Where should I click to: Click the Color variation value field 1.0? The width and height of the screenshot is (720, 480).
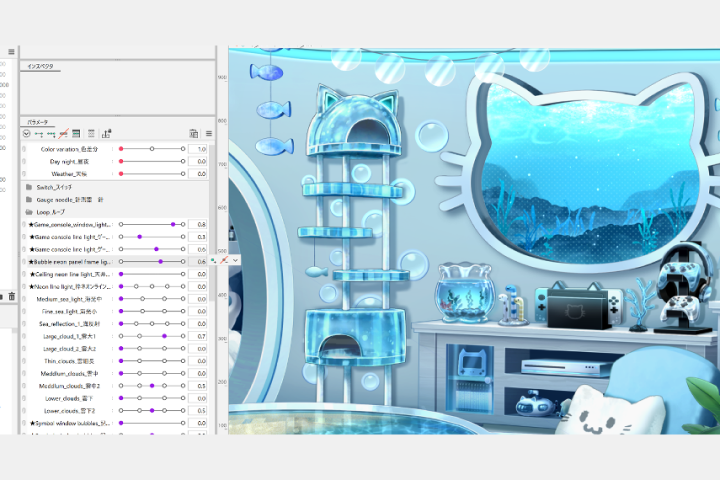pos(198,149)
